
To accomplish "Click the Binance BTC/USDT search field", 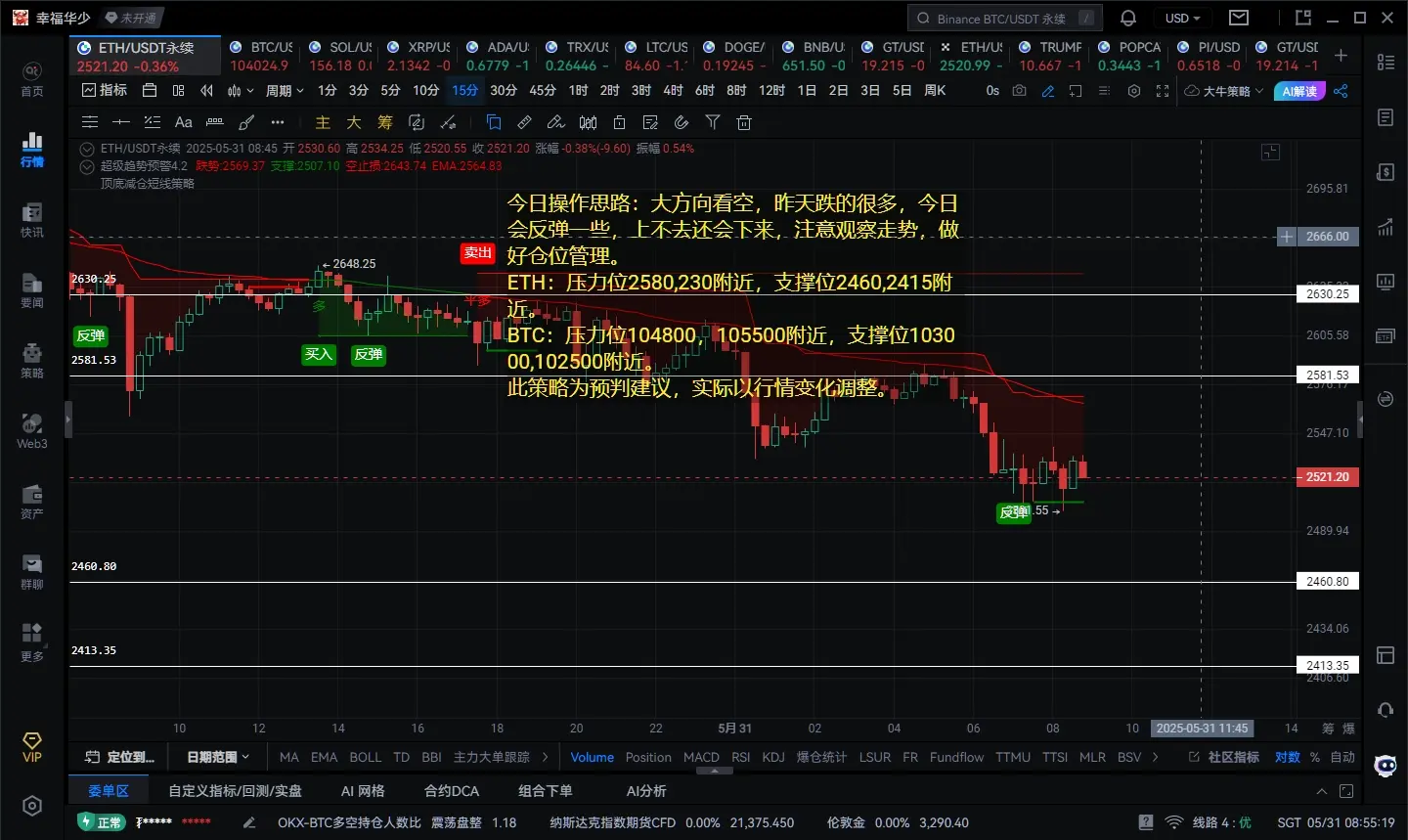I will click(1005, 18).
